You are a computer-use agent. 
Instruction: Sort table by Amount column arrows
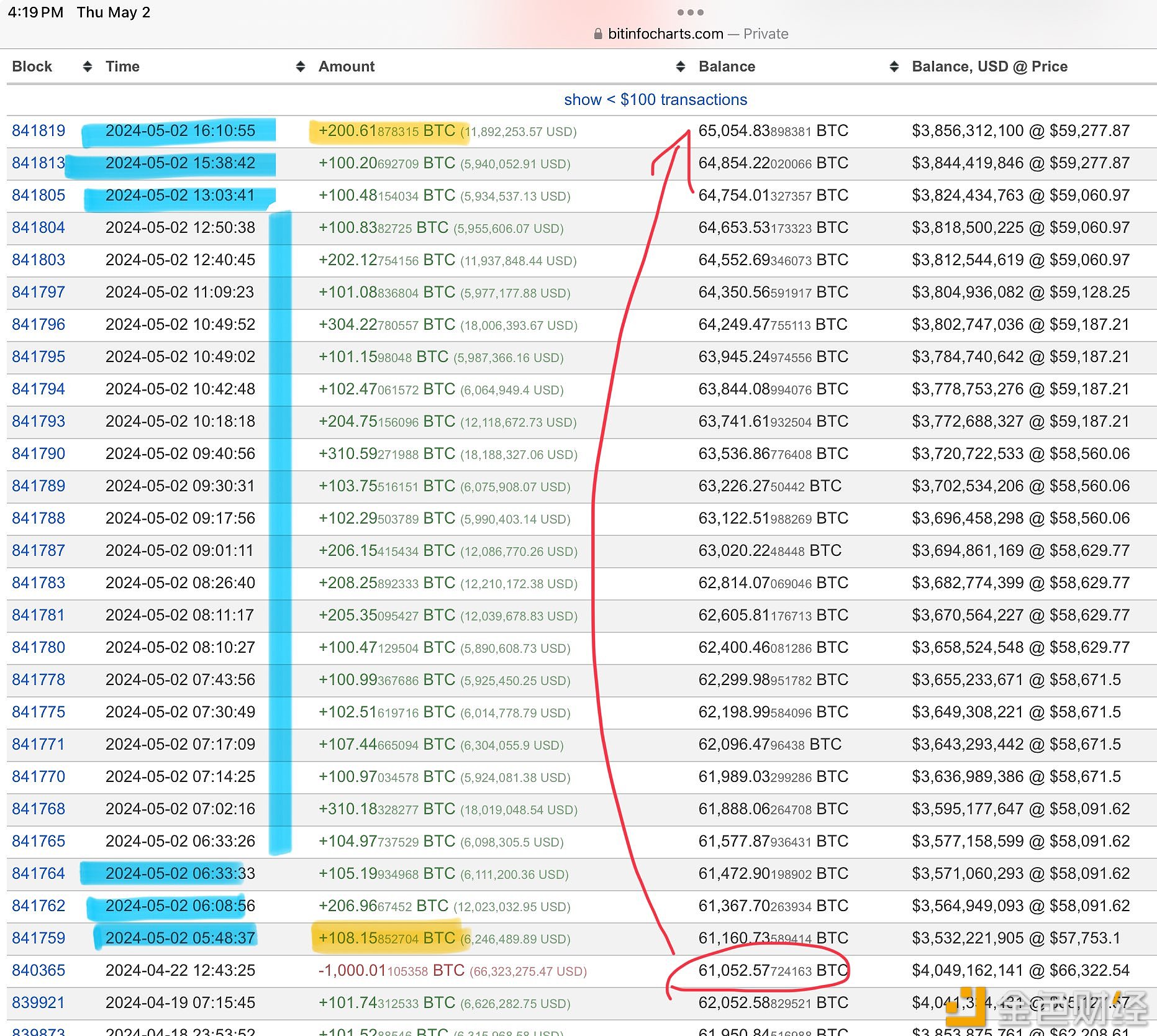tap(681, 66)
